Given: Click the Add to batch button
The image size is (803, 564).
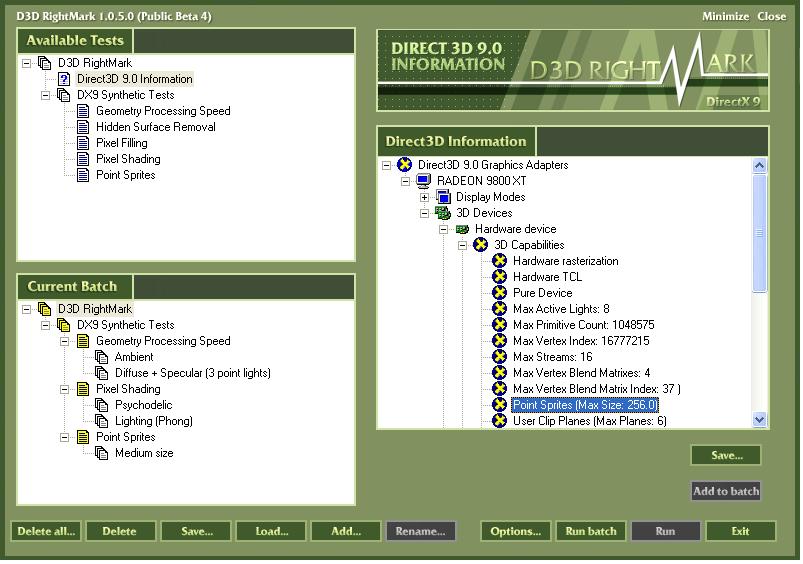Looking at the screenshot, I should pyautogui.click(x=726, y=491).
